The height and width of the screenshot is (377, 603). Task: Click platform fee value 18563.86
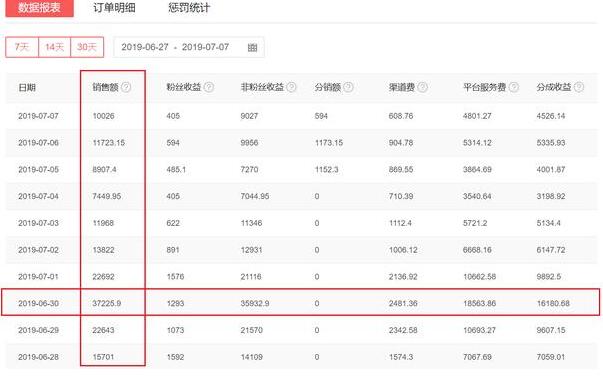[x=480, y=304]
